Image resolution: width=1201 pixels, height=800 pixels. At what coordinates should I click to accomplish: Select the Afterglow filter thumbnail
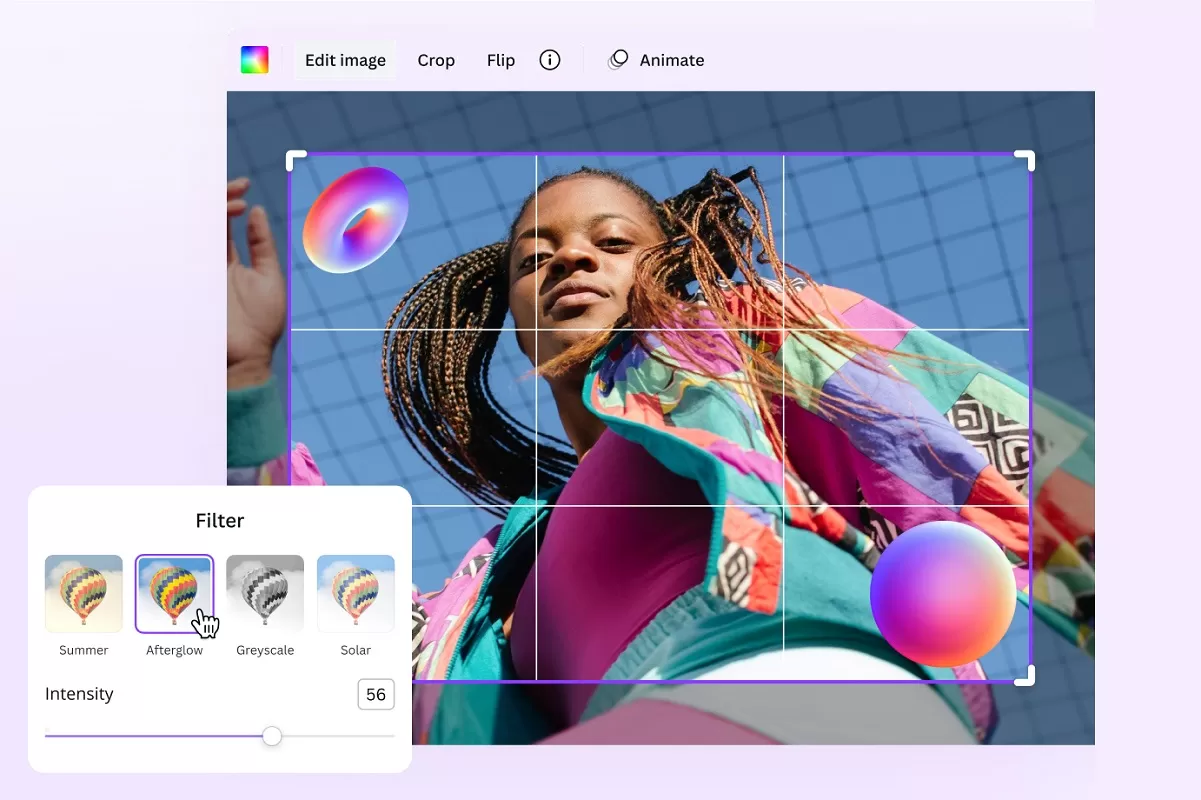point(174,593)
